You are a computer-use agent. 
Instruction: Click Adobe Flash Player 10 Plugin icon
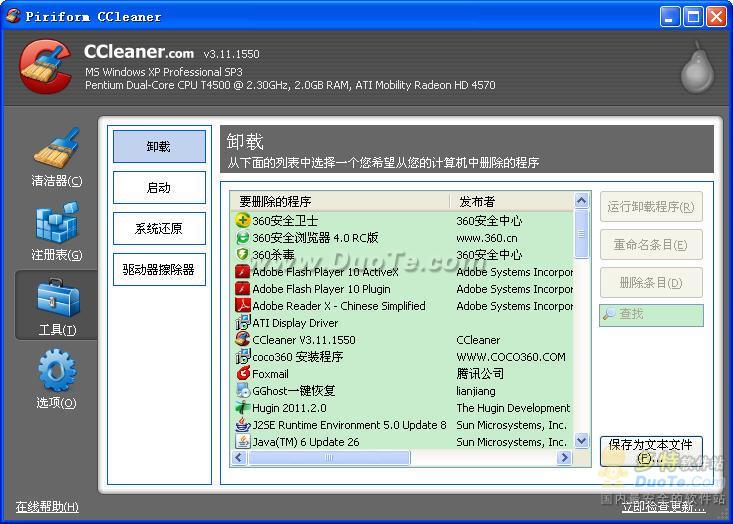click(242, 288)
